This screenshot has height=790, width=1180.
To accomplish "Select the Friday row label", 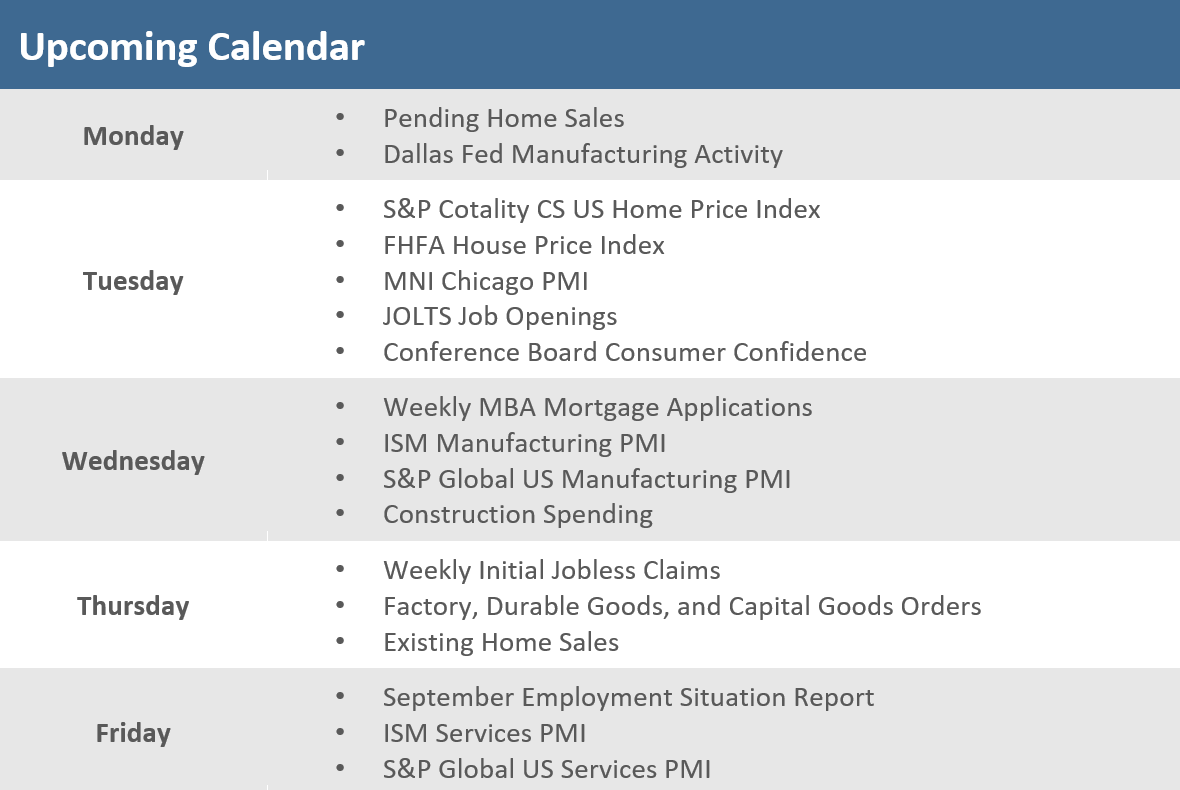I will pos(133,733).
